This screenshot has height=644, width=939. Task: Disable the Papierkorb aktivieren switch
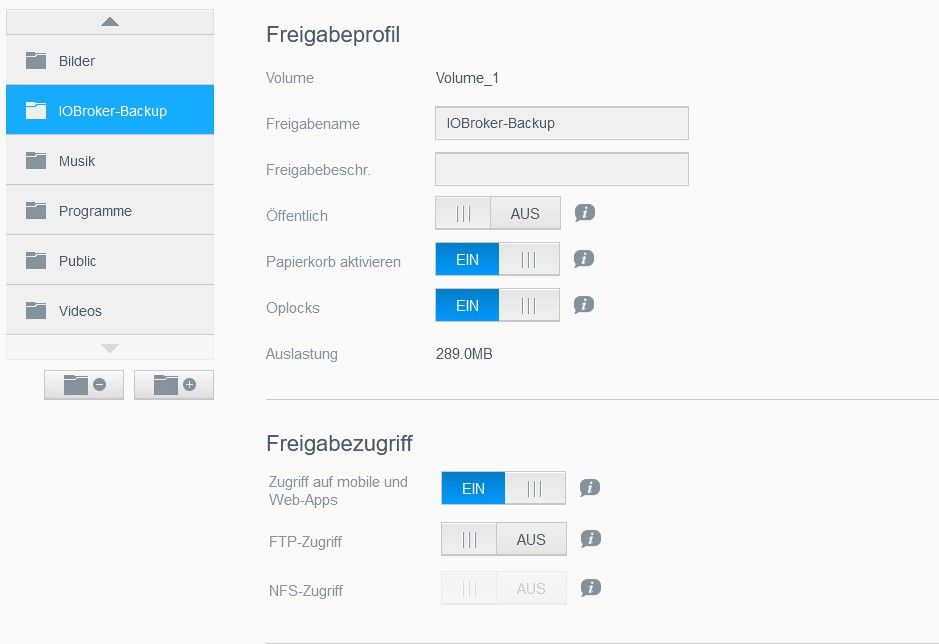[x=498, y=259]
